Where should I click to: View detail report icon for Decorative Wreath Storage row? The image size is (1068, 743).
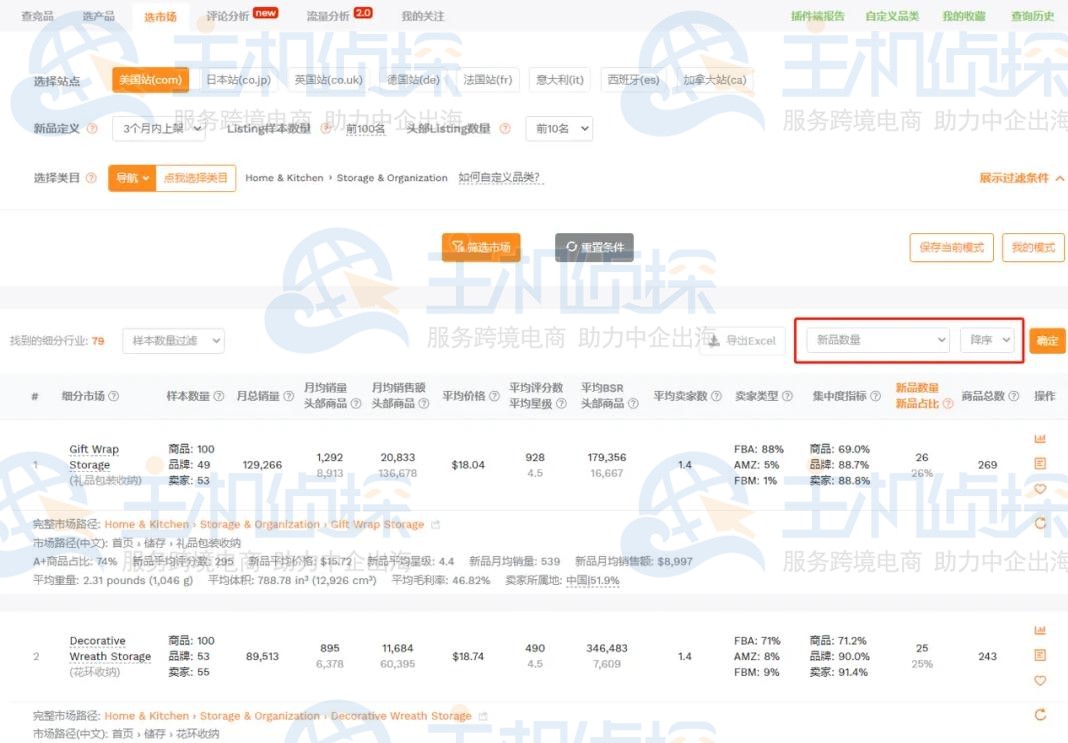1040,656
